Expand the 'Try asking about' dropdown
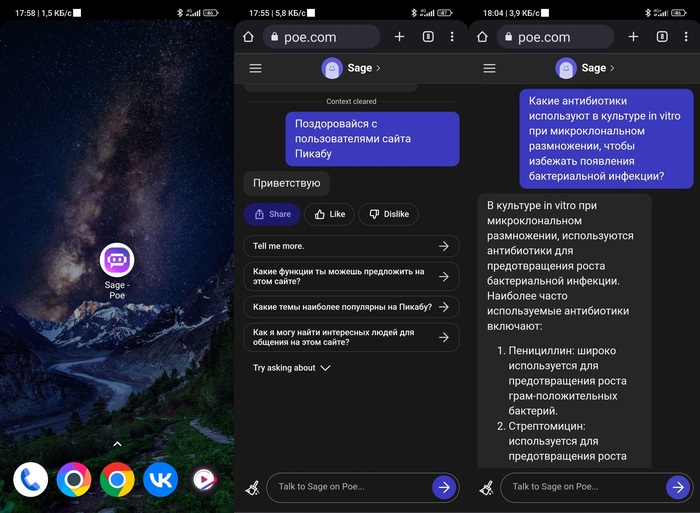The height and width of the screenshot is (513, 700). 291,368
